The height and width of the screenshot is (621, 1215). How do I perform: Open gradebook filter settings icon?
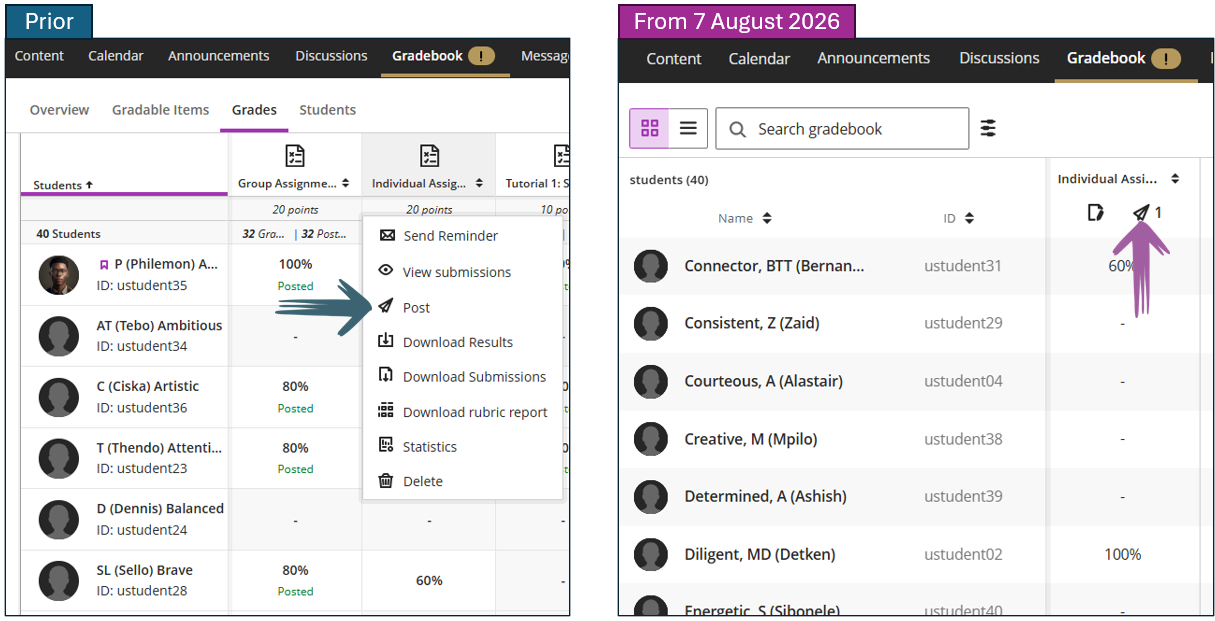pos(988,128)
